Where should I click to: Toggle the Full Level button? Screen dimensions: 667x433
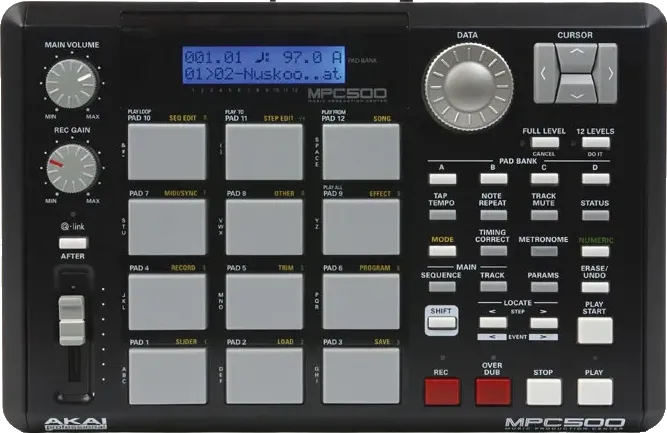click(x=545, y=142)
